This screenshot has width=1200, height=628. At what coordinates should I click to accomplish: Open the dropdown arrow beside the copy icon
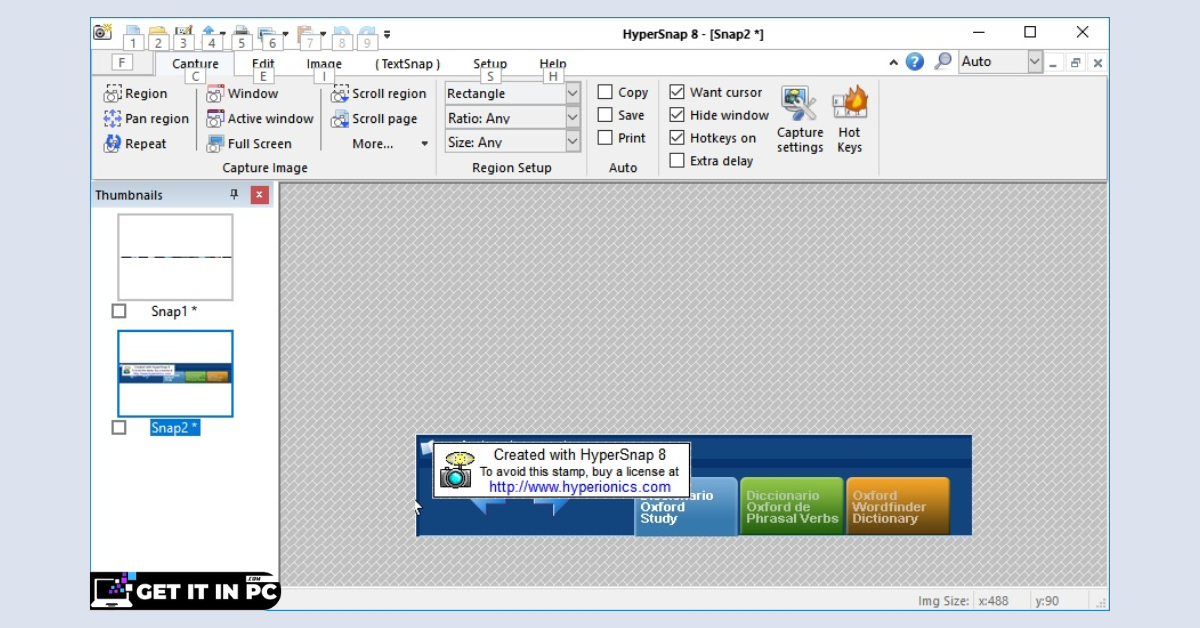tap(284, 34)
